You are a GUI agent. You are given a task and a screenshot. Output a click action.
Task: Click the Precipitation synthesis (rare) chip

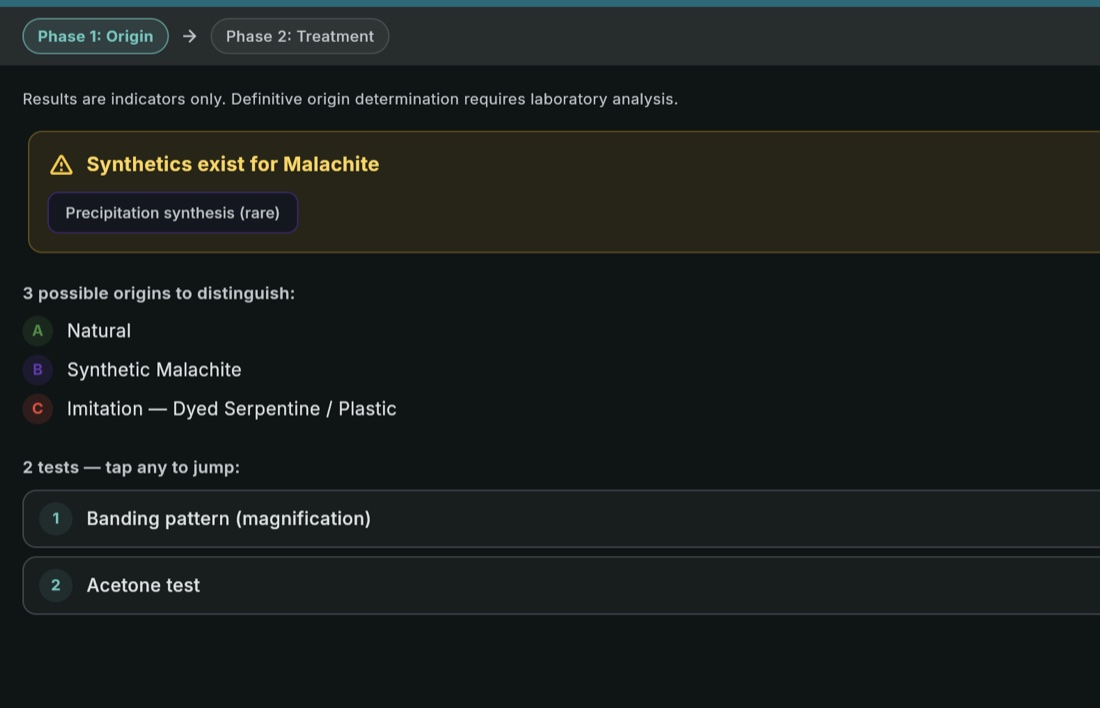pos(172,212)
